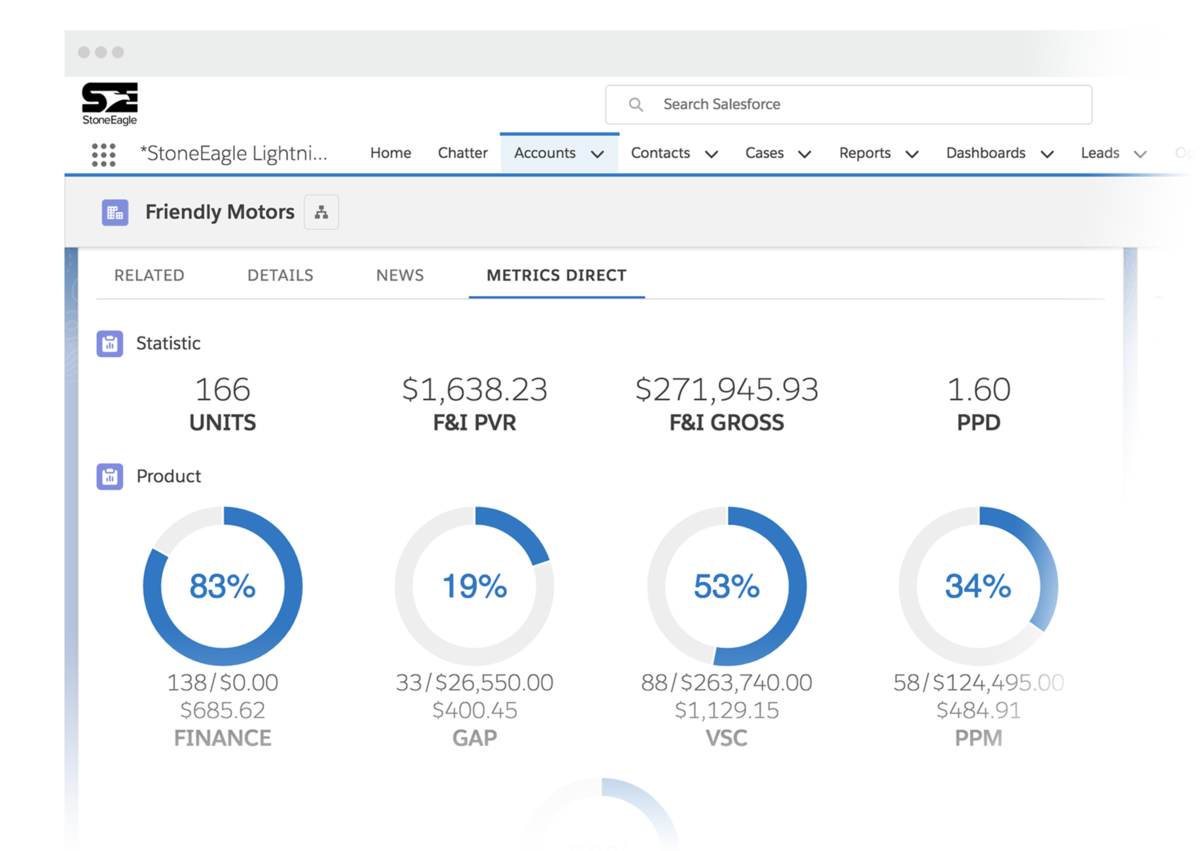Viewport: 1200px width, 851px height.
Task: Click the 33/$26,550.00 GAP figure
Action: coord(475,683)
